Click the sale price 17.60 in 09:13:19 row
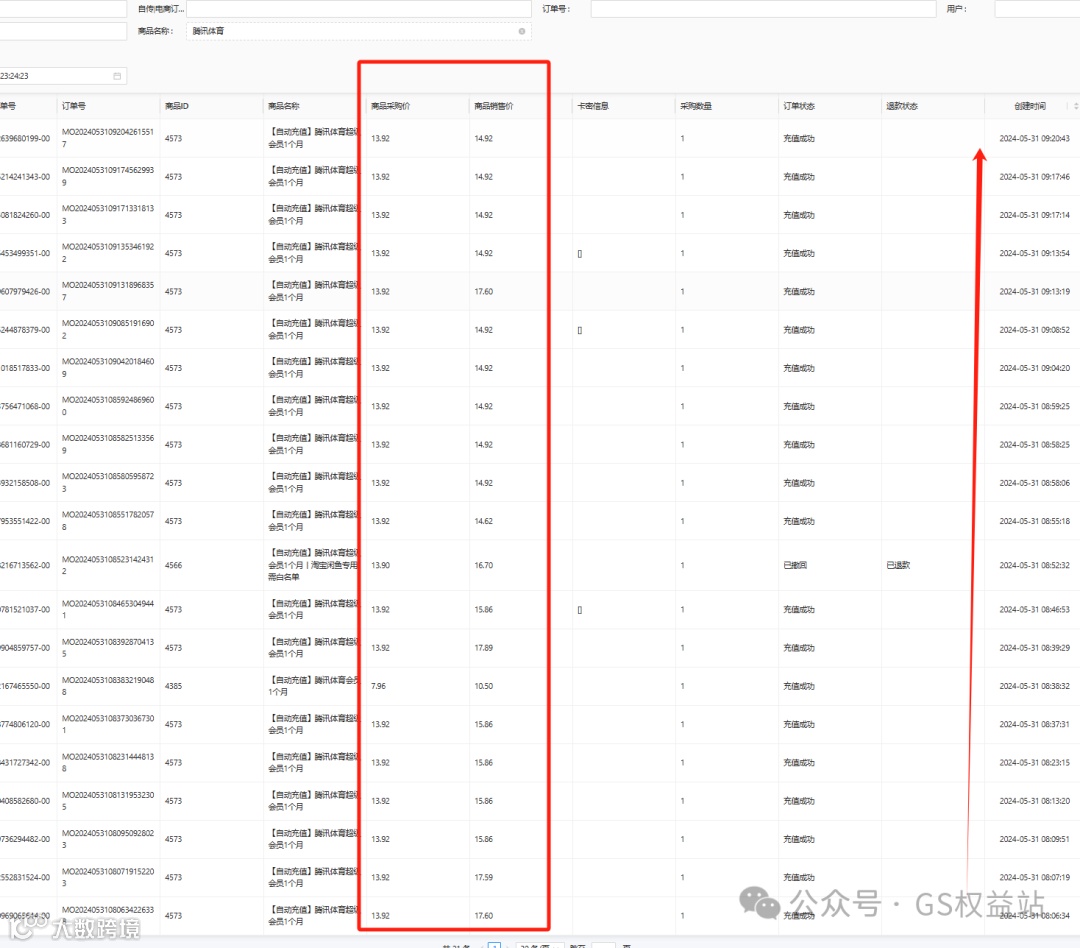The height and width of the screenshot is (948, 1080). pos(484,291)
